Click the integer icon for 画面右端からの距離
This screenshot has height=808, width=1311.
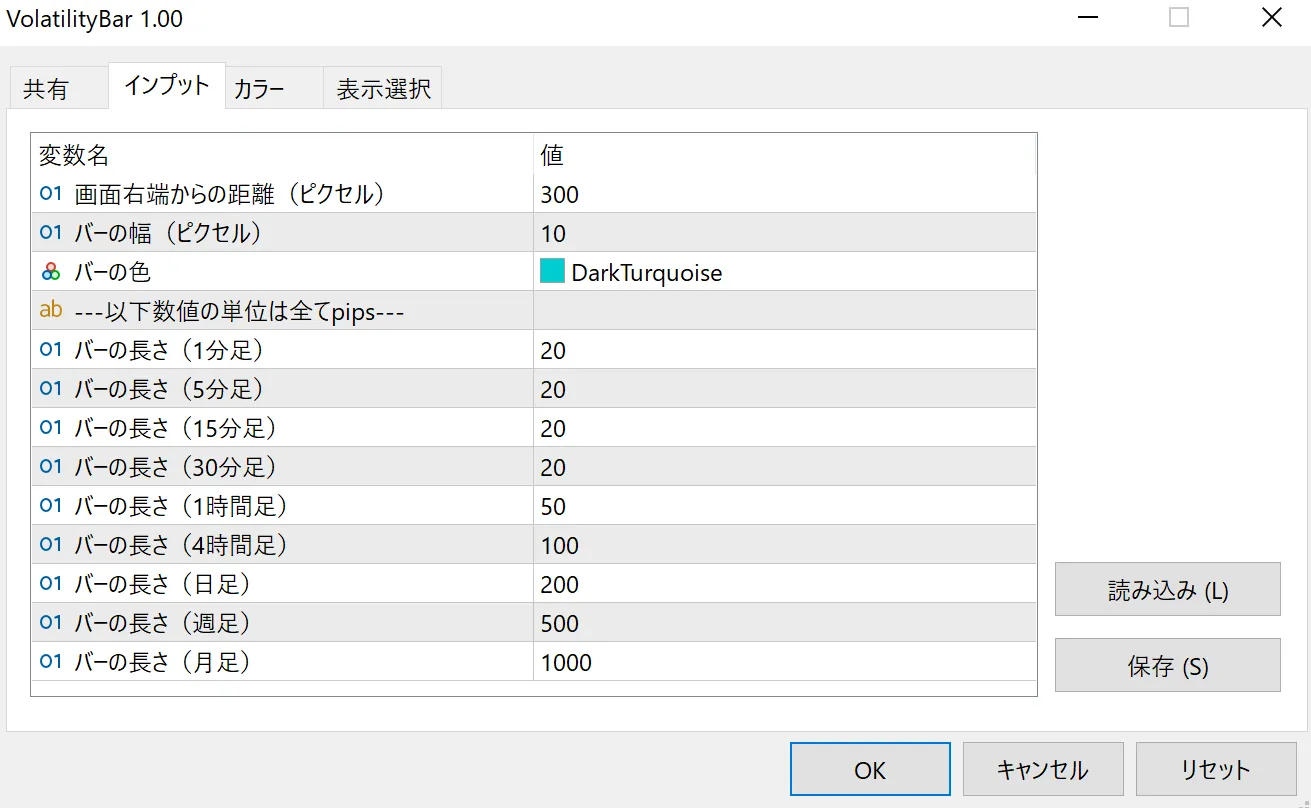[51, 194]
